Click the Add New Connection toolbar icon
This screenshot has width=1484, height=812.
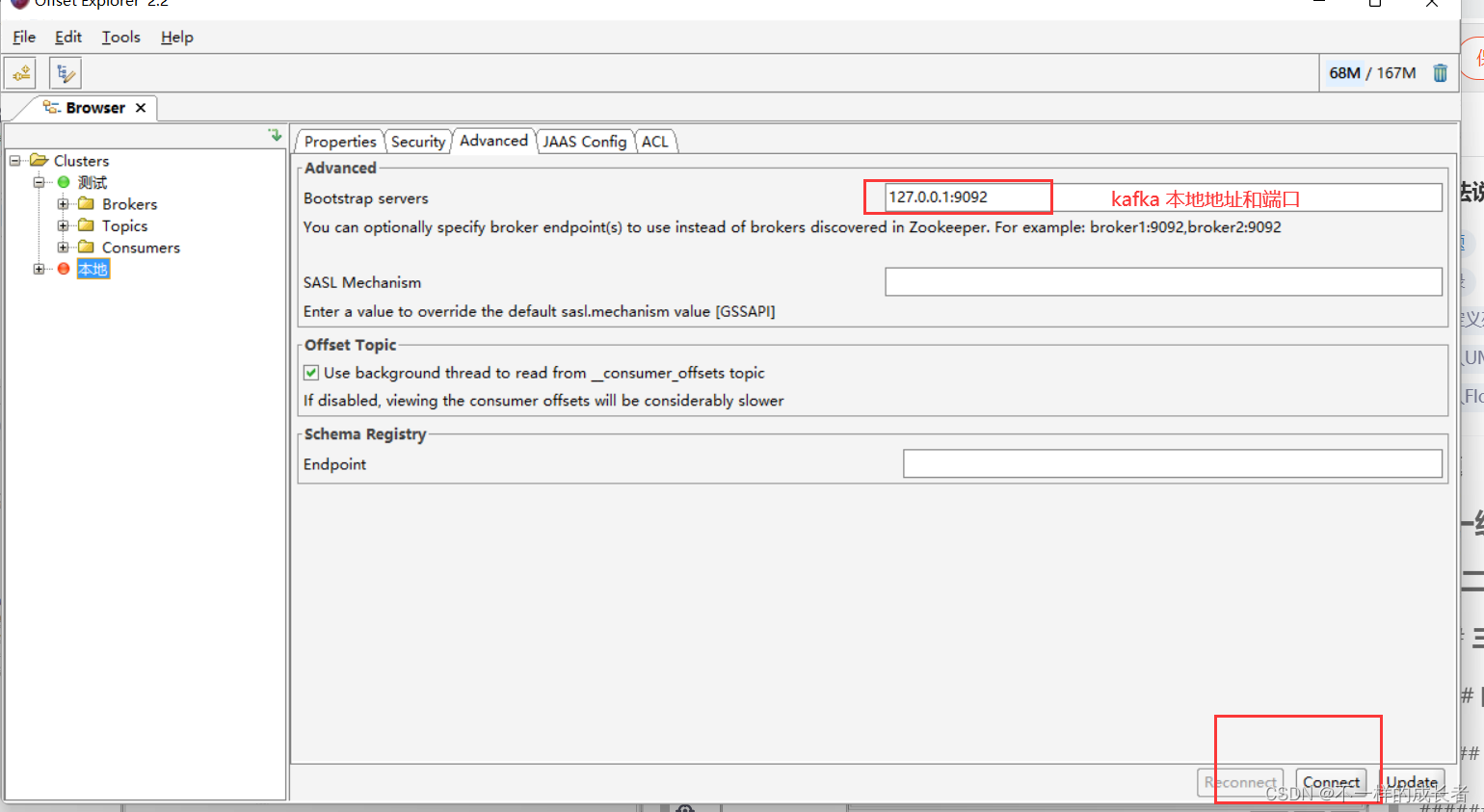[20, 72]
